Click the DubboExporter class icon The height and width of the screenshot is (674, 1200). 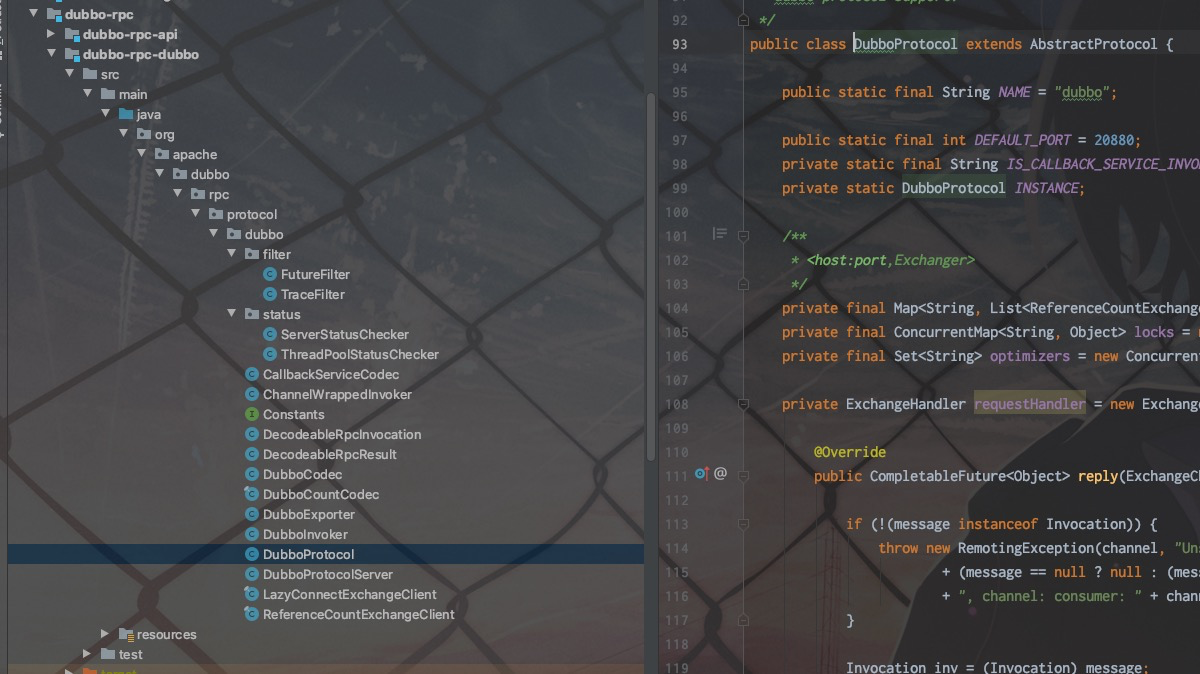252,514
